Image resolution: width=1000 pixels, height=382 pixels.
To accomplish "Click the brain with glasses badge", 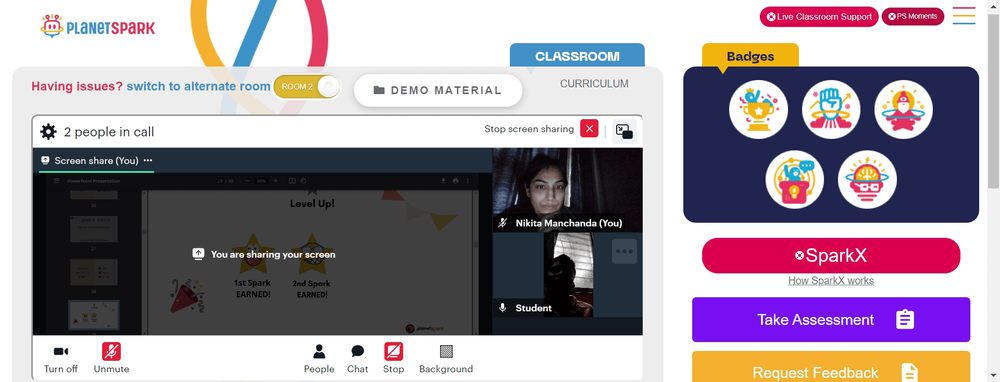I will 867,179.
